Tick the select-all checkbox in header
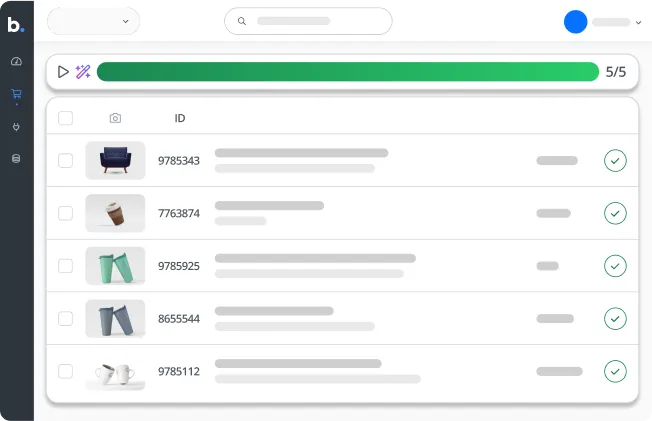 pos(66,118)
